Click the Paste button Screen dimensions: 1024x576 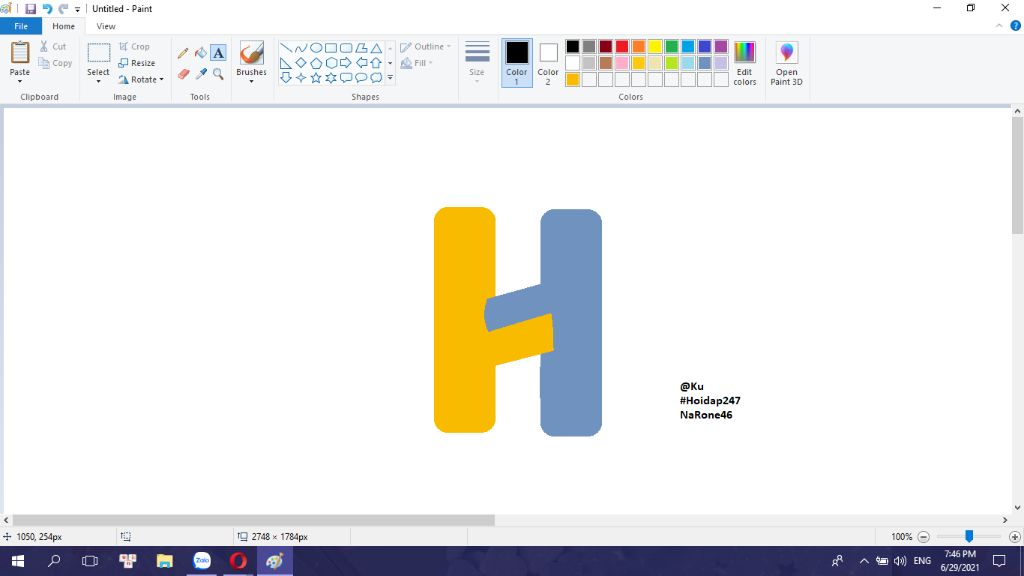click(20, 57)
